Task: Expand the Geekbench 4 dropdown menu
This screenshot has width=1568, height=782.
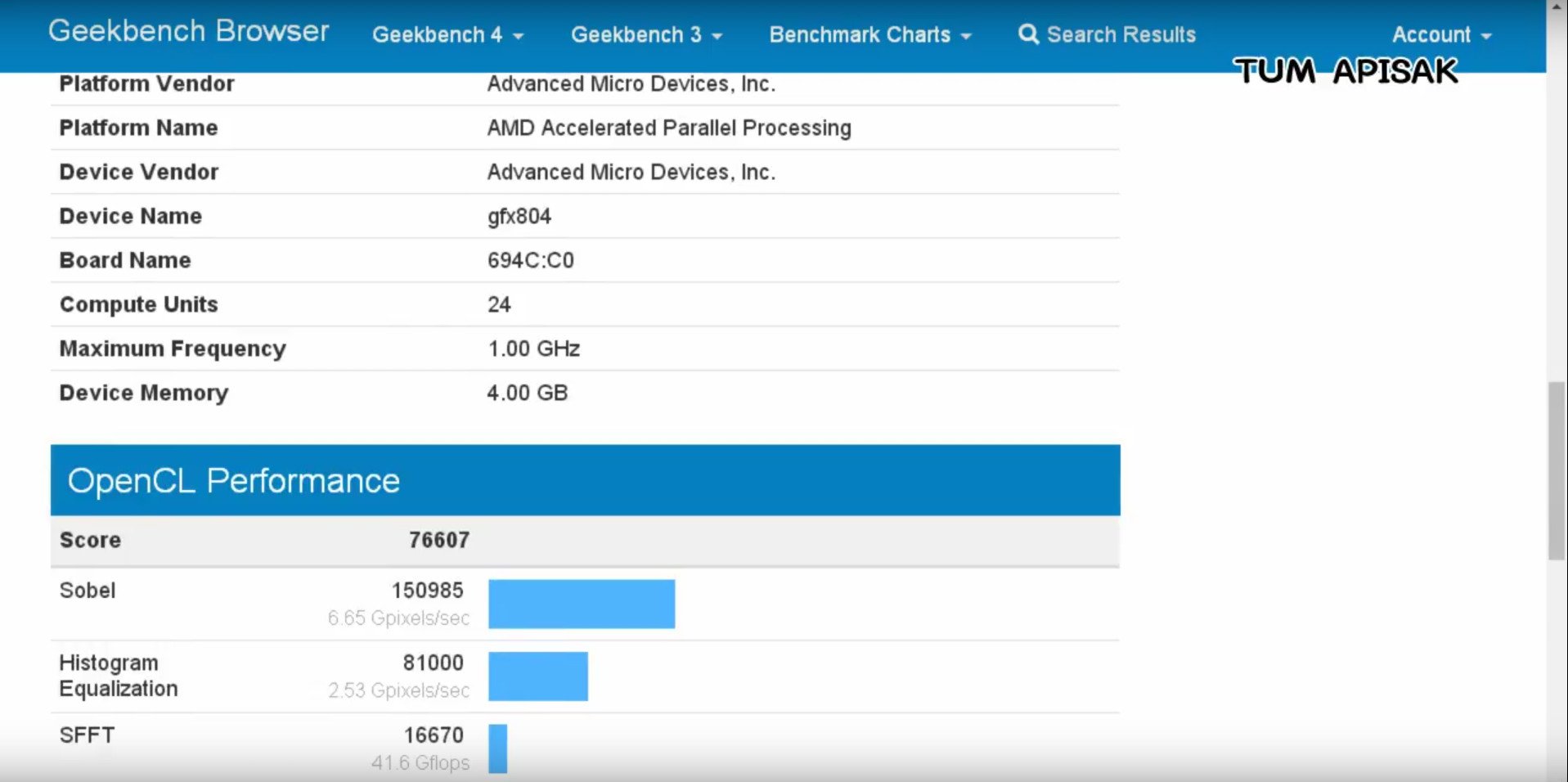Action: (447, 35)
